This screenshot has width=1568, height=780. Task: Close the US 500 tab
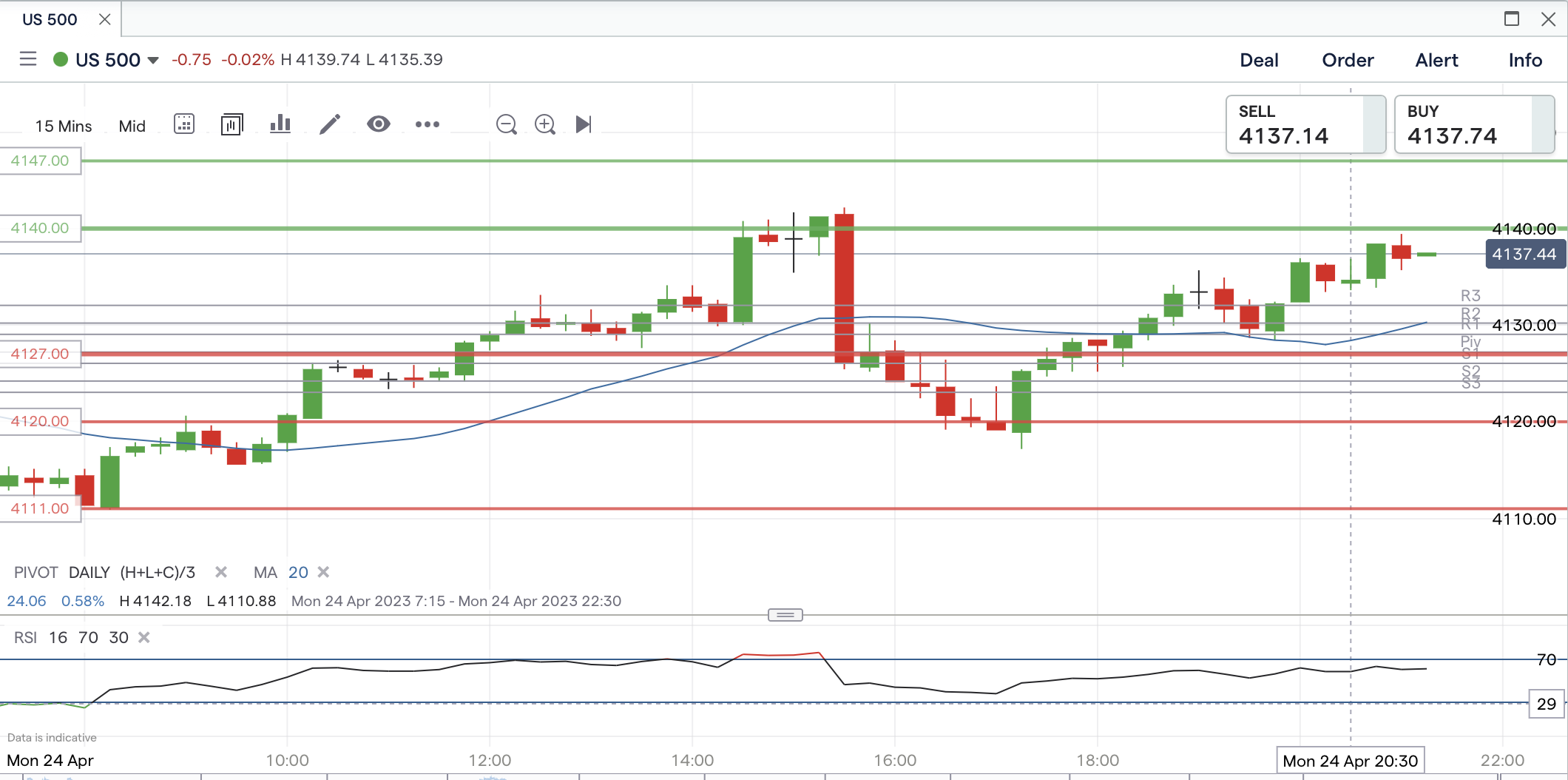105,19
